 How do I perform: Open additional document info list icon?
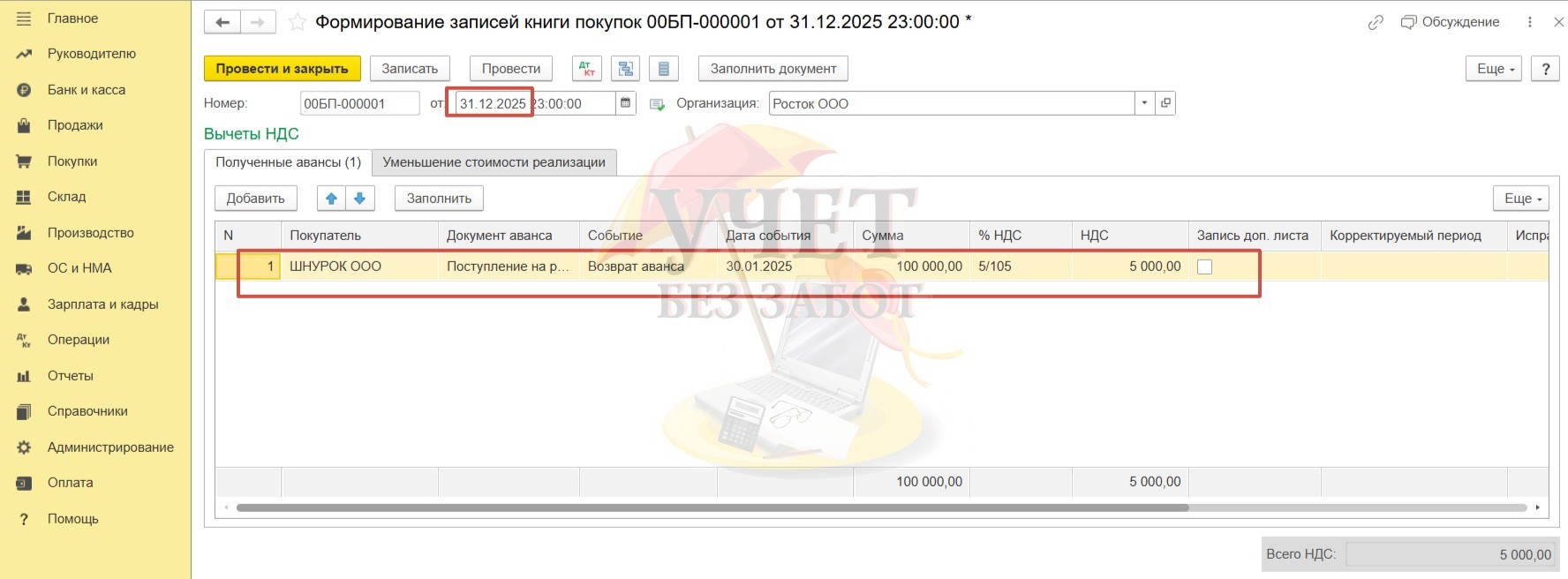point(664,69)
